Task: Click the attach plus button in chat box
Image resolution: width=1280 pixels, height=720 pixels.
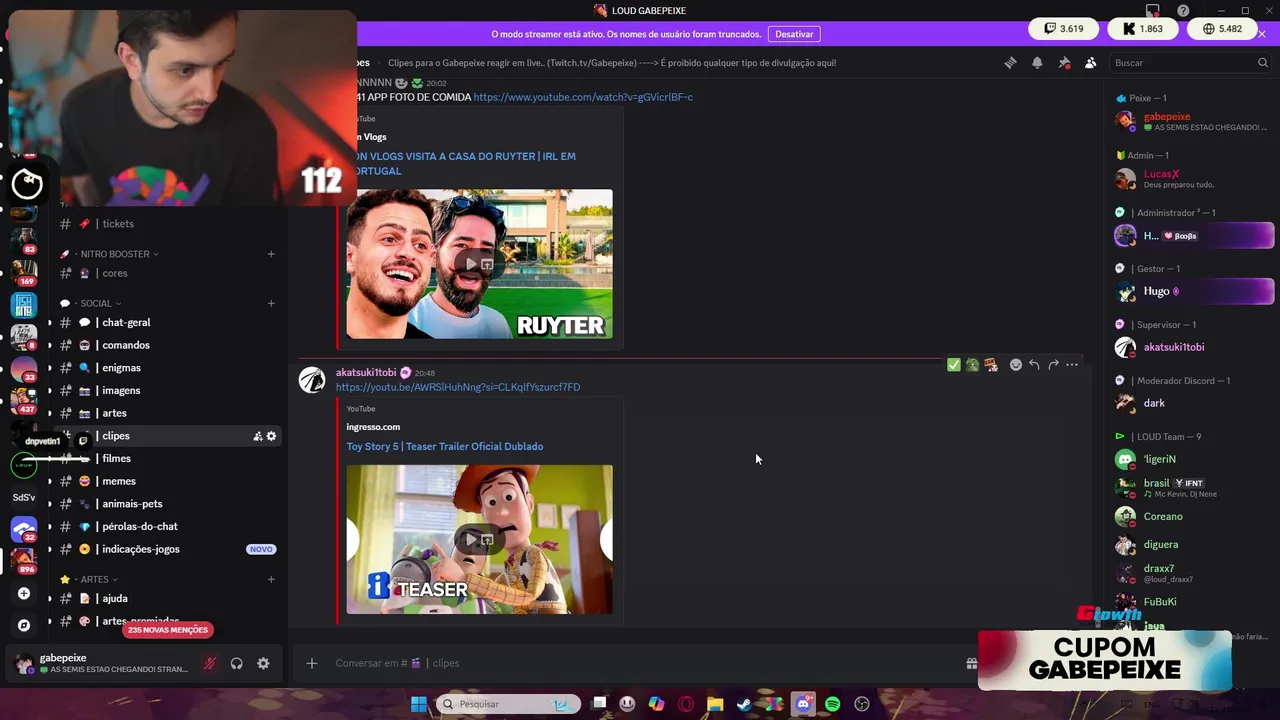Action: coord(312,663)
